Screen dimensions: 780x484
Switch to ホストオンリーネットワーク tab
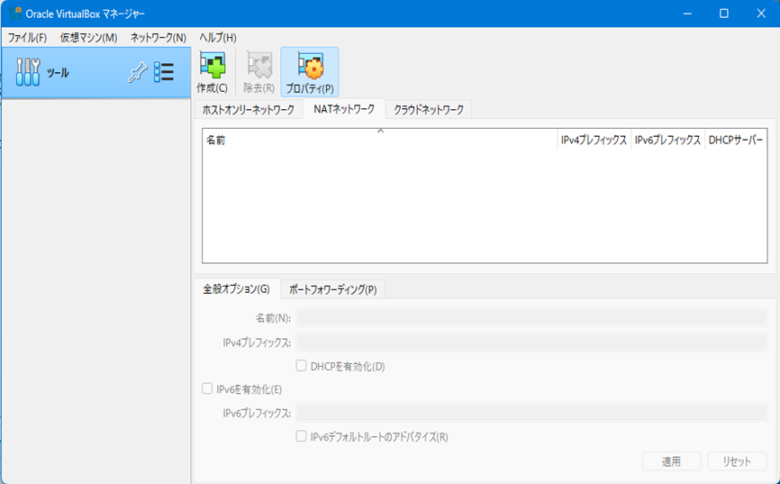[248, 109]
